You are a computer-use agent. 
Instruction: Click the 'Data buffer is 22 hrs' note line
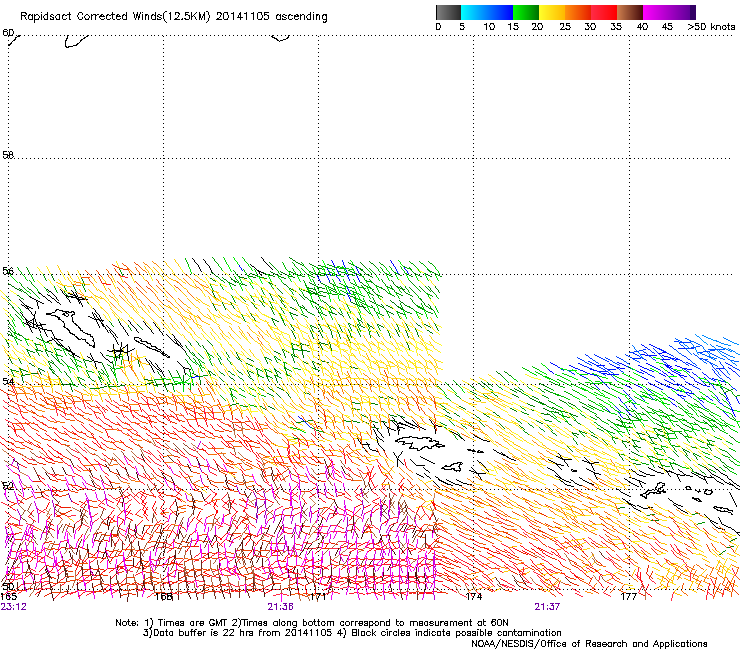pos(353,633)
